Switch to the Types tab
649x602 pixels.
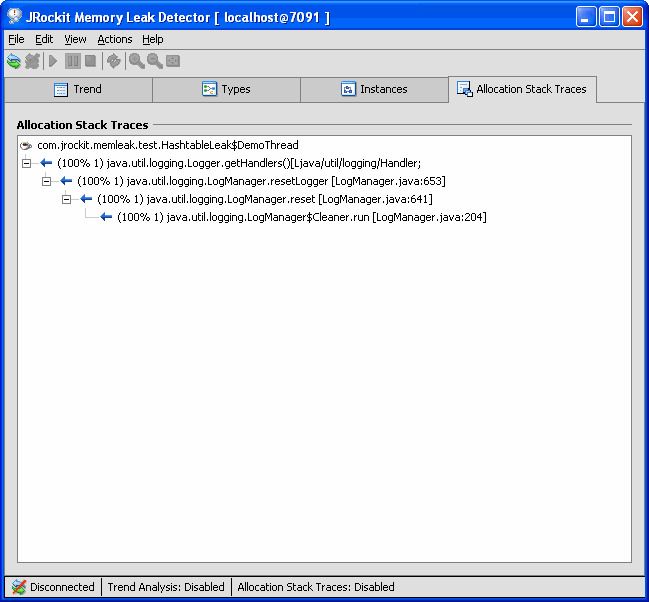tap(226, 89)
